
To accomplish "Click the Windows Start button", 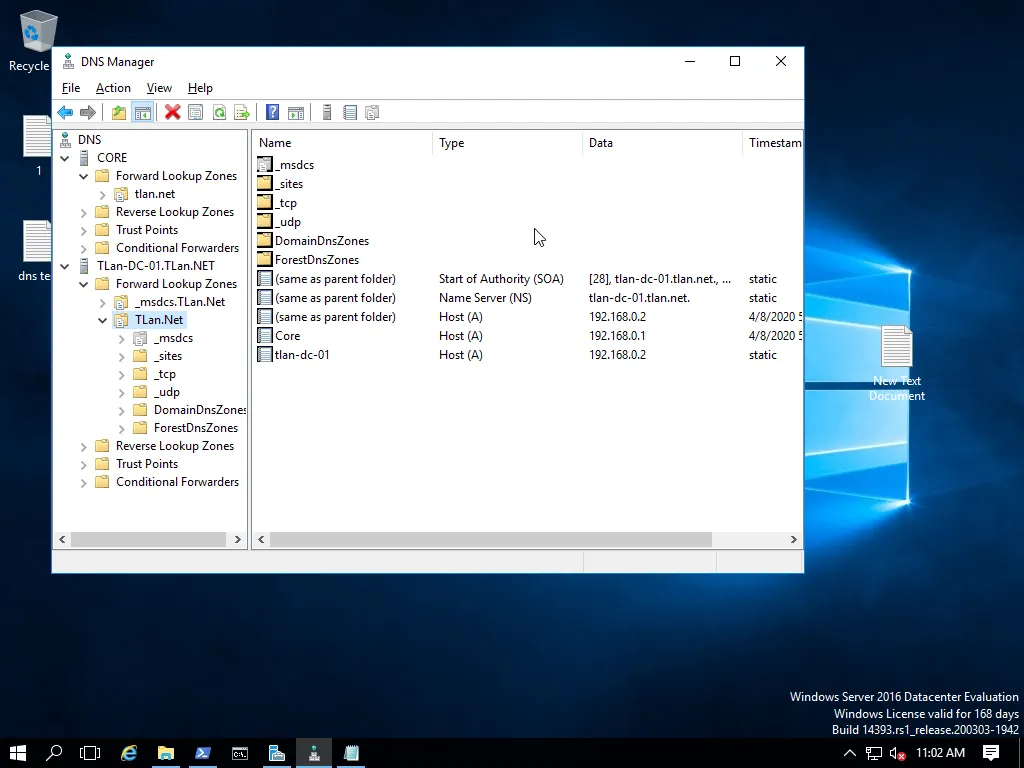I will (18, 753).
